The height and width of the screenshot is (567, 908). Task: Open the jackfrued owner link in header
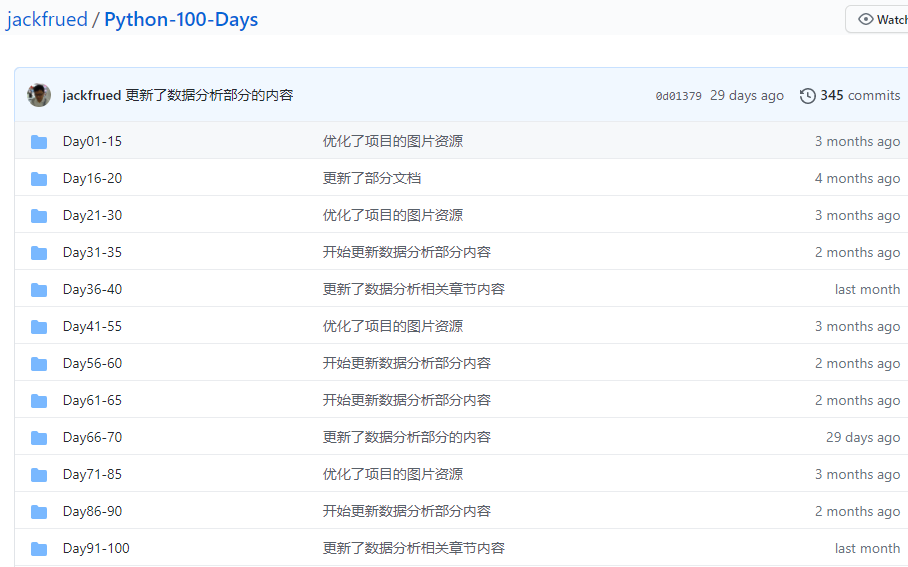pos(47,19)
